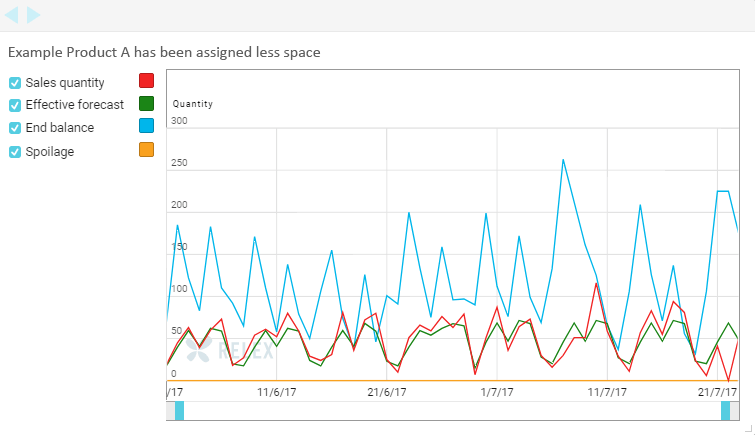Open the blue End balance color swatch

coord(146,127)
